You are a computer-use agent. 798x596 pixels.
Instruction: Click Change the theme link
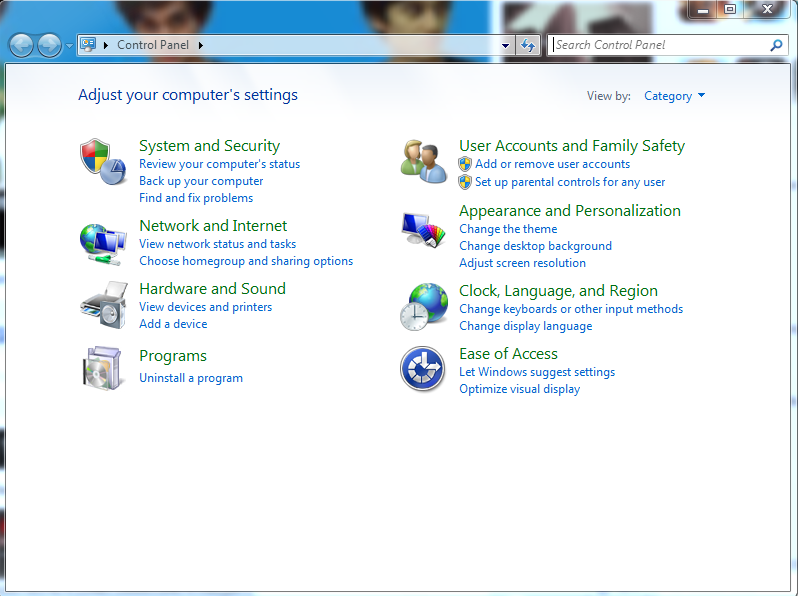click(508, 229)
